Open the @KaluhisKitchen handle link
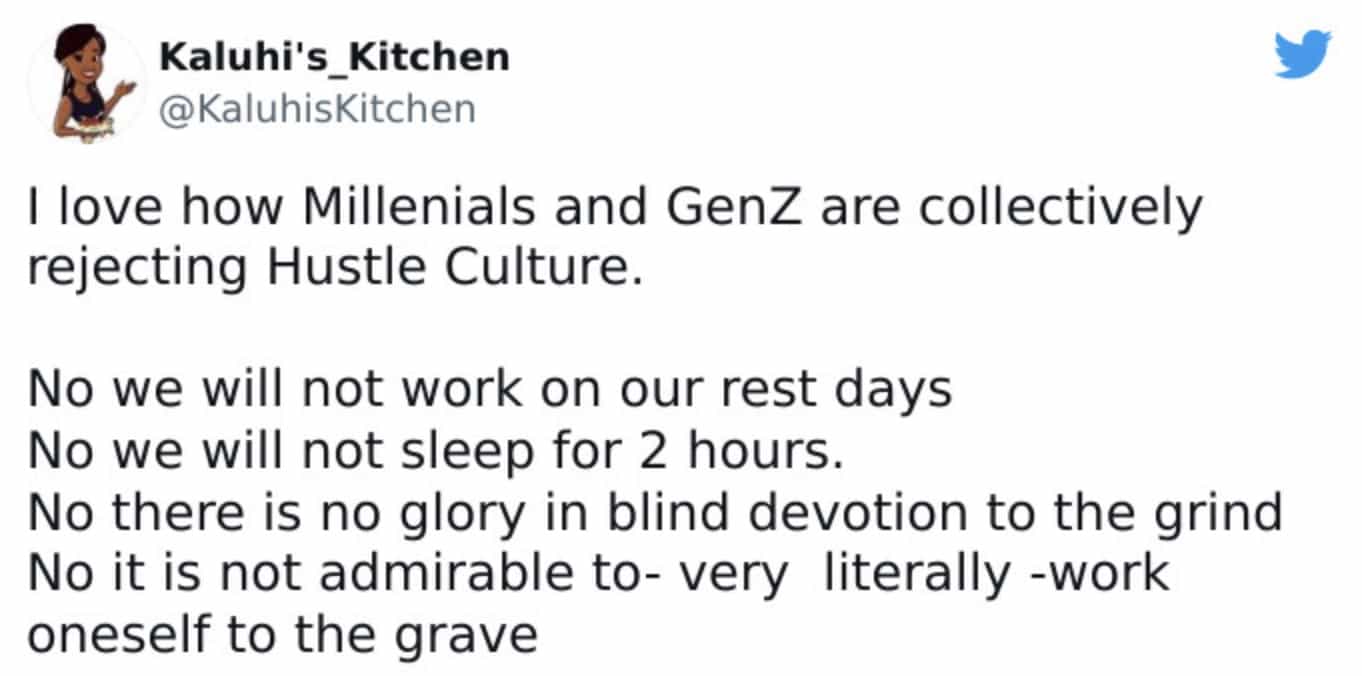The width and height of the screenshot is (1362, 676). 317,108
